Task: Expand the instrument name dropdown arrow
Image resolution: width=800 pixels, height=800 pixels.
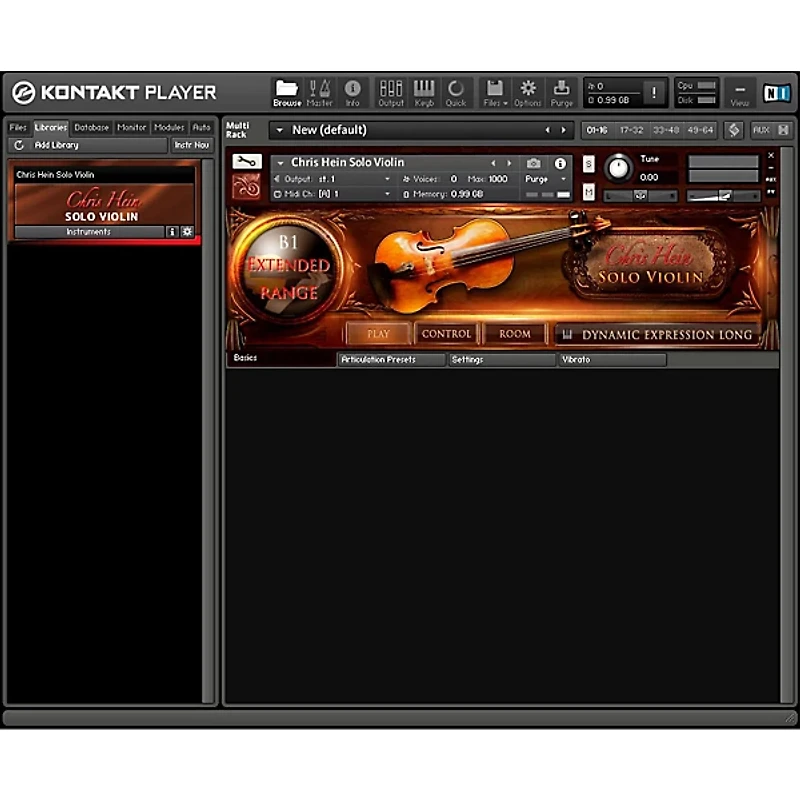Action: coord(280,163)
